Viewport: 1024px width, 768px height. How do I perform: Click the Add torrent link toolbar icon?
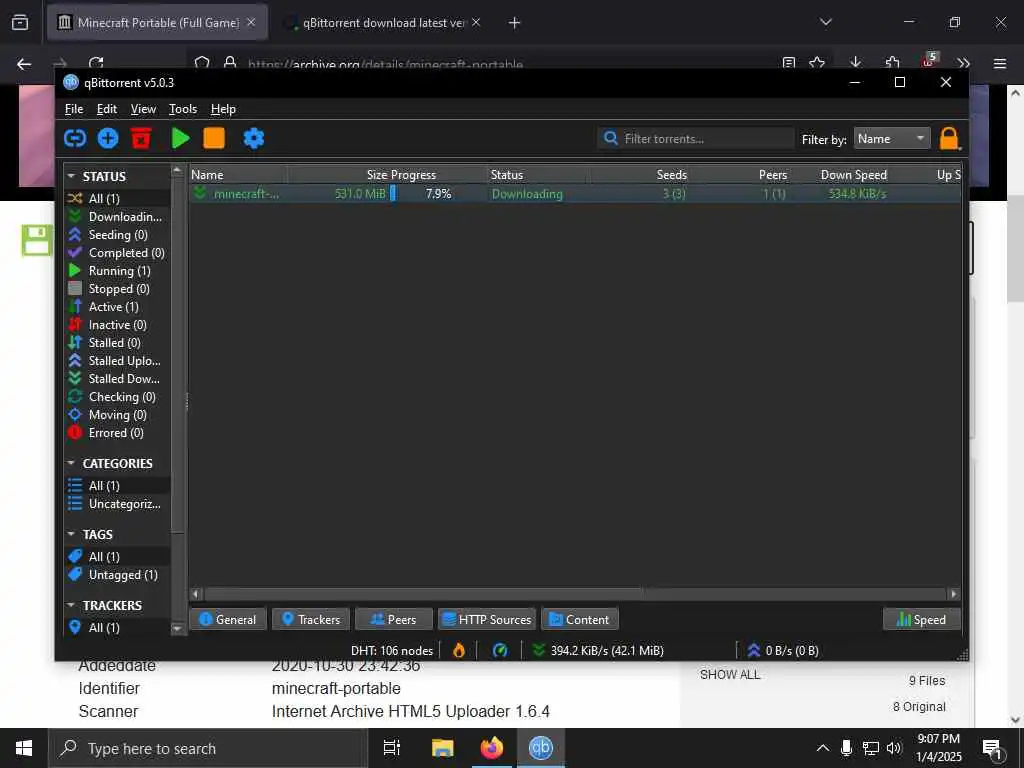[x=75, y=138]
